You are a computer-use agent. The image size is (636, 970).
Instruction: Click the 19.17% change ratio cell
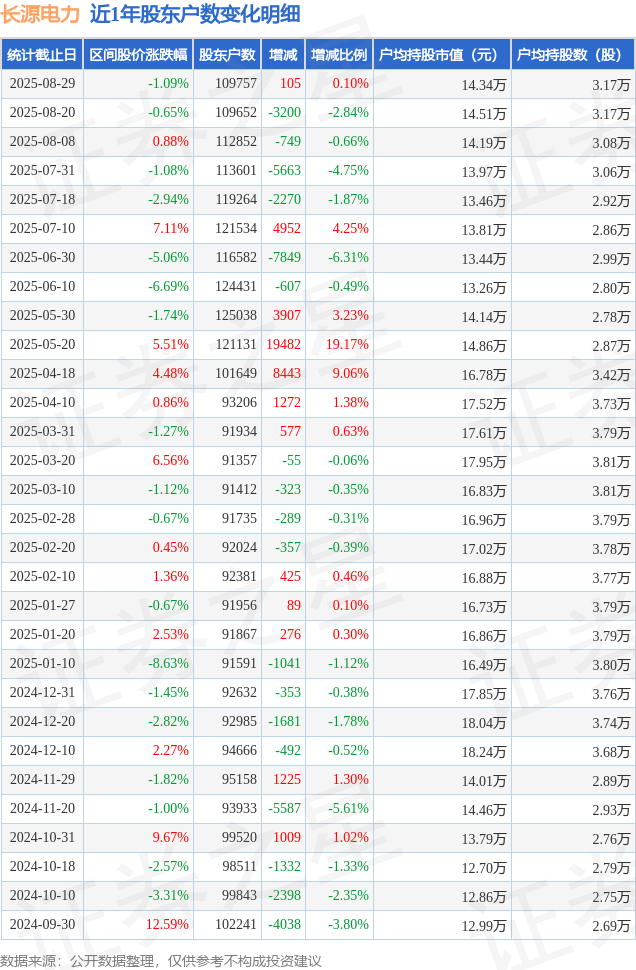coord(348,345)
